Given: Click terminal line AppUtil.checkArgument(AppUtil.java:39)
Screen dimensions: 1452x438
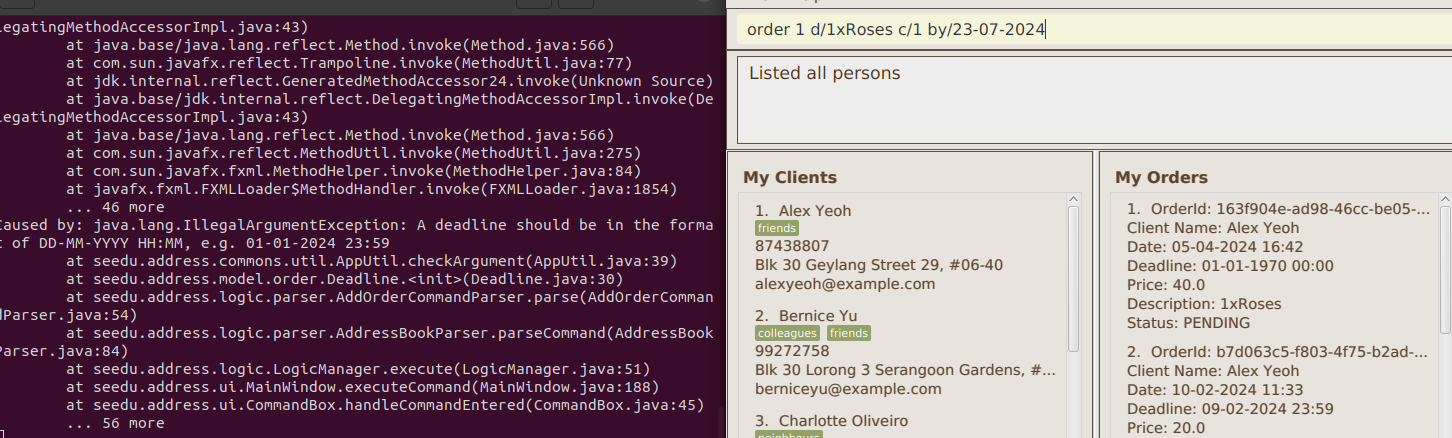Looking at the screenshot, I should tap(372, 261).
